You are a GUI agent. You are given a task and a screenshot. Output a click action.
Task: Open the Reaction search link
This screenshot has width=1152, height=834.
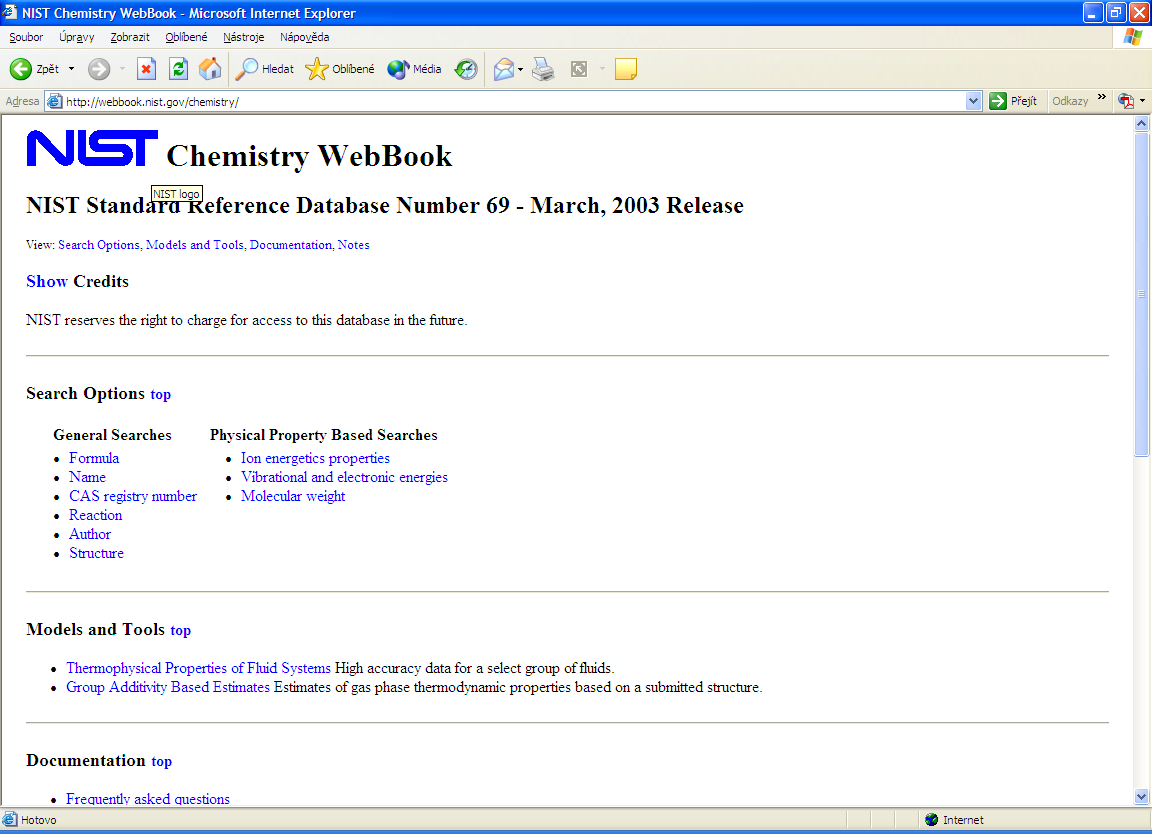96,515
